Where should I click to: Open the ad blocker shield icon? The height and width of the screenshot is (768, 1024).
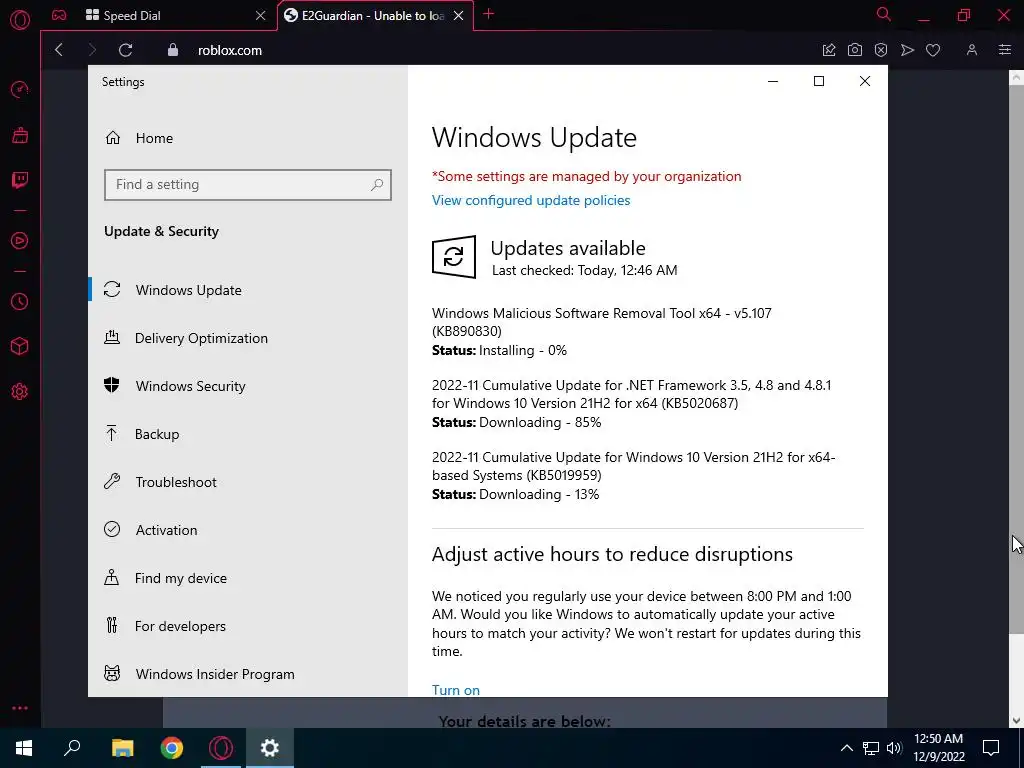(880, 50)
